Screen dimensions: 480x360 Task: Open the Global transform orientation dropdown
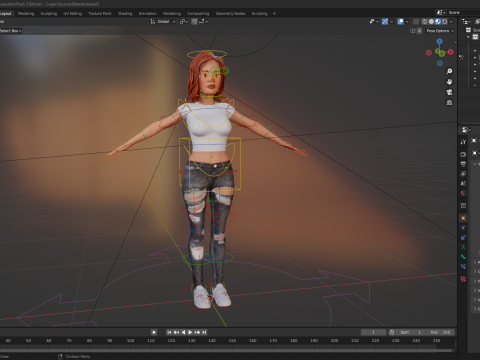point(163,22)
